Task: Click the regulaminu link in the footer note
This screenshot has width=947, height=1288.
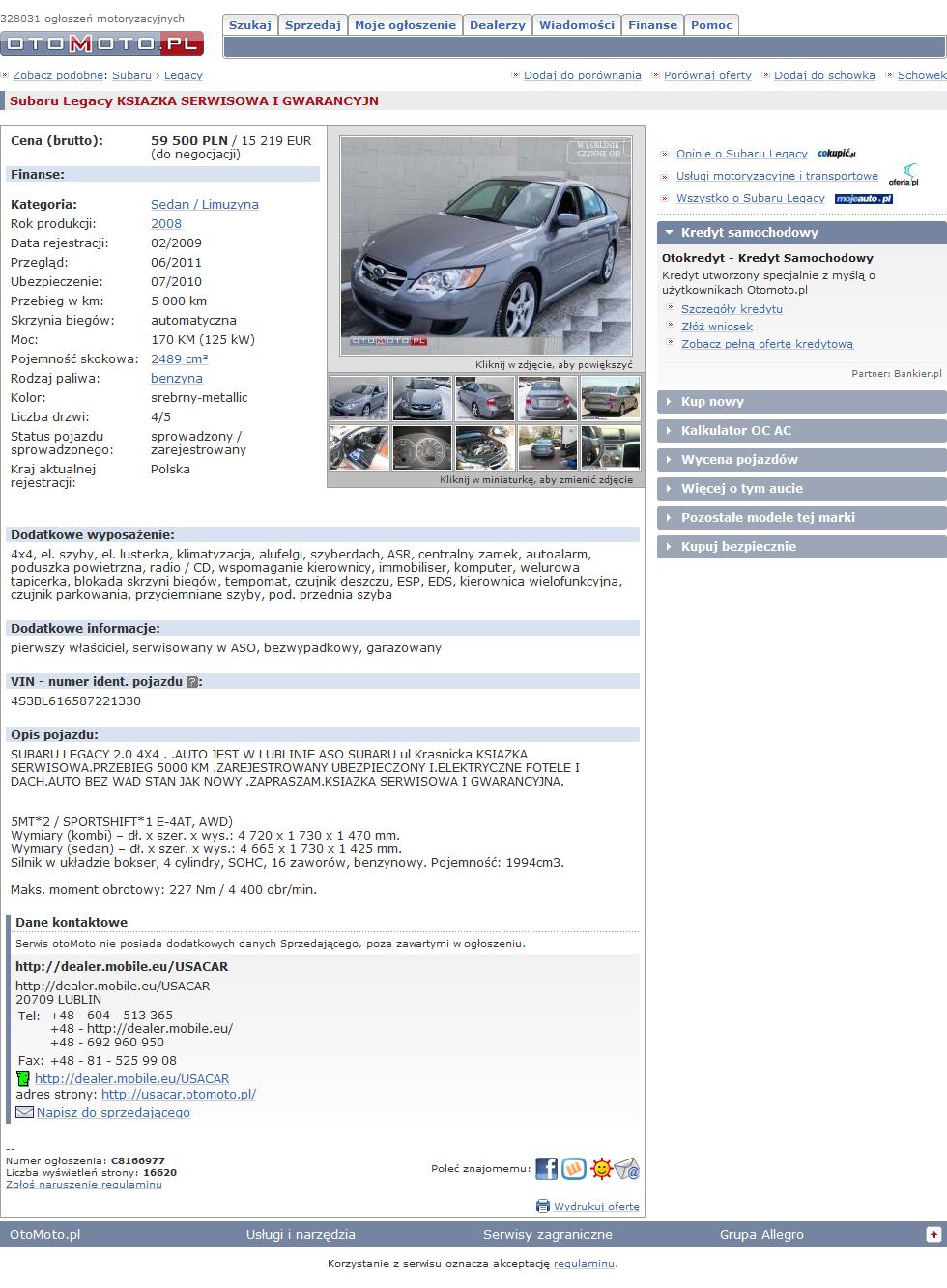Action: 584,1263
